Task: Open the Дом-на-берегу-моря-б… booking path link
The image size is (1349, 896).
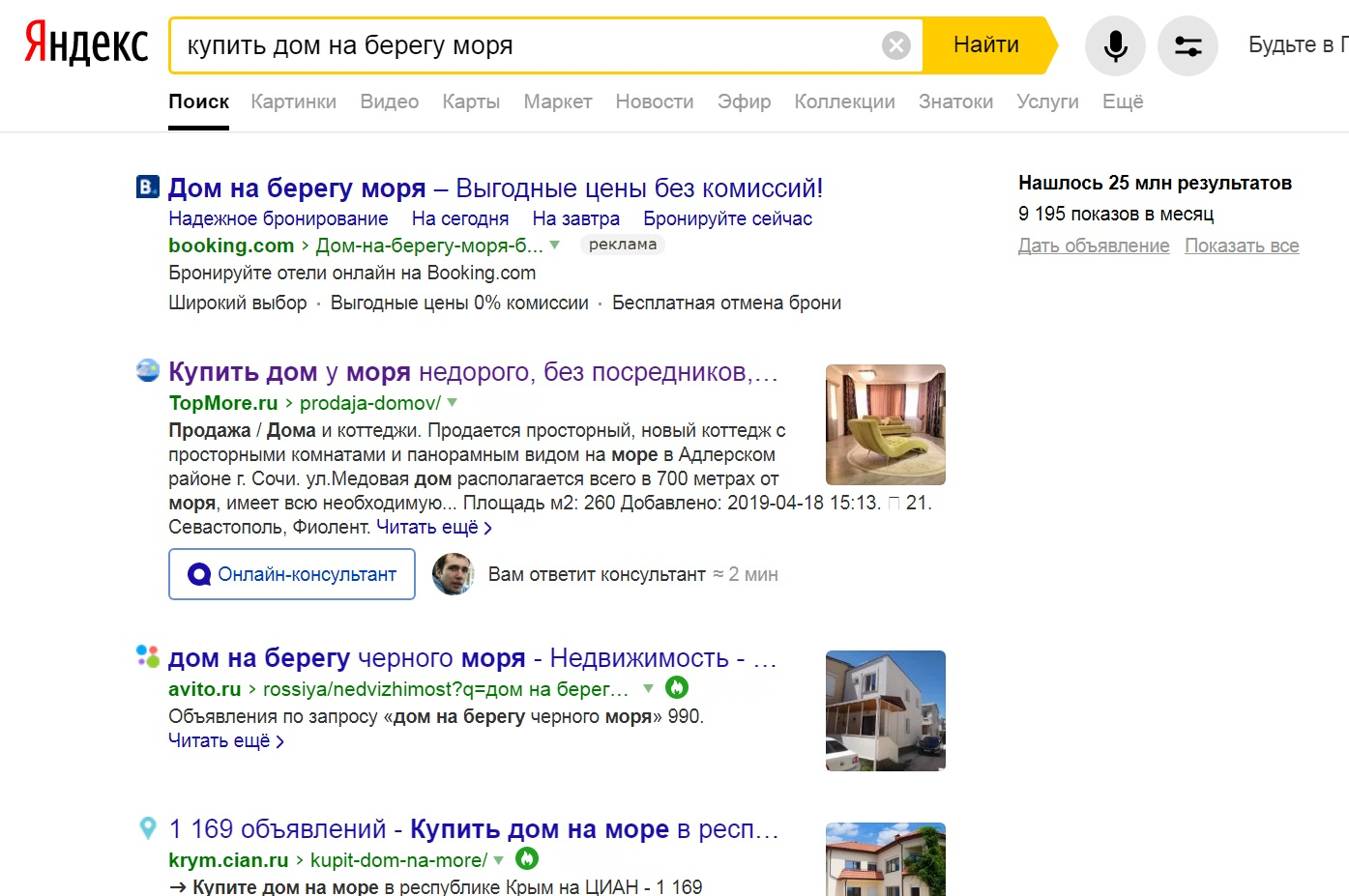Action: [429, 246]
